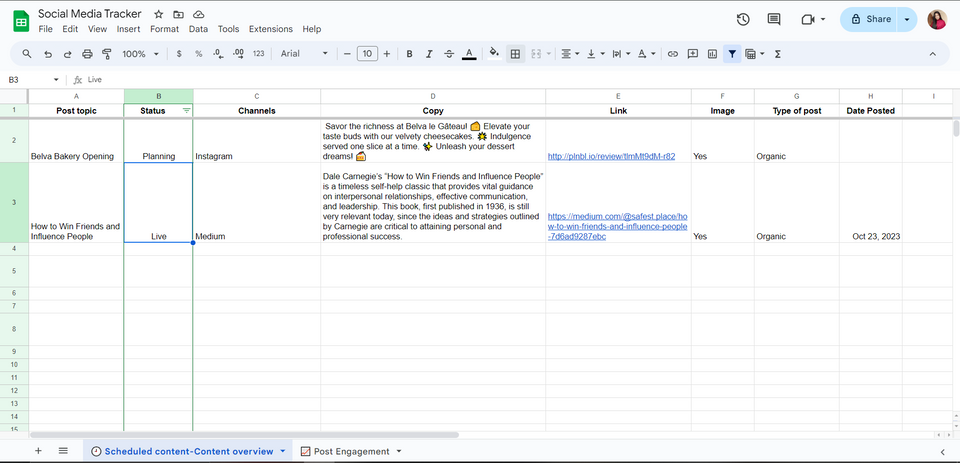
Task: Click the font size field
Action: [x=367, y=54]
